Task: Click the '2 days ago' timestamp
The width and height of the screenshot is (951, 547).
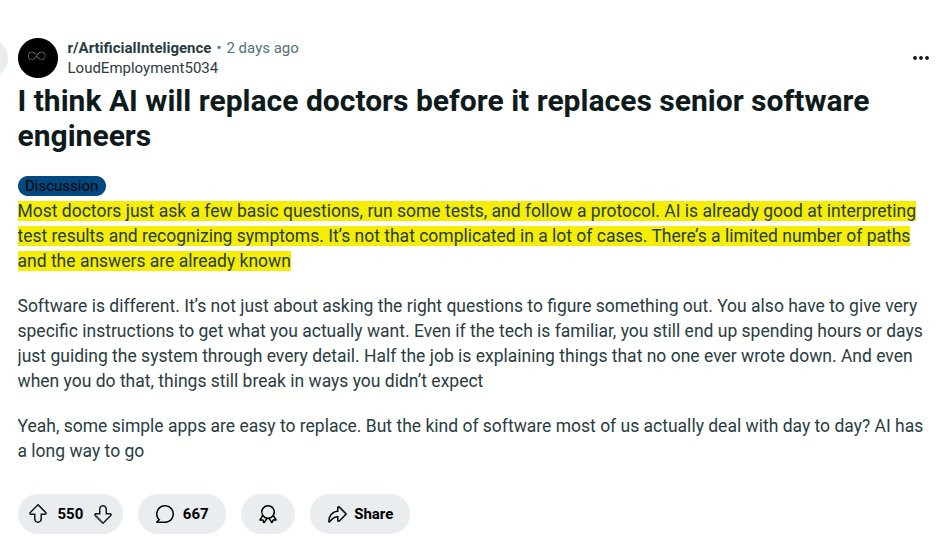Action: pos(262,48)
